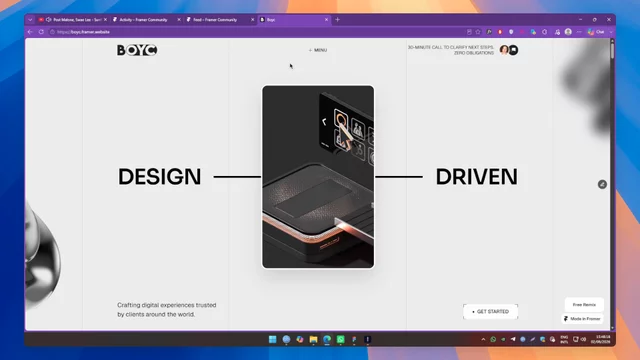This screenshot has width=640, height=360.
Task: Click the GET STARTED button
Action: 491,311
